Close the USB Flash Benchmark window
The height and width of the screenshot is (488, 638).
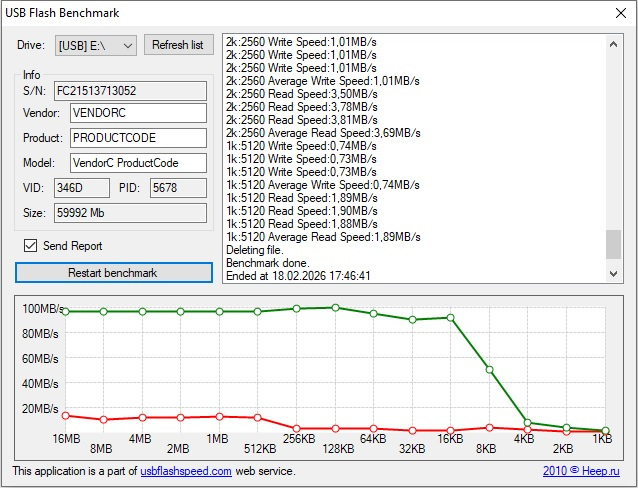pos(621,13)
